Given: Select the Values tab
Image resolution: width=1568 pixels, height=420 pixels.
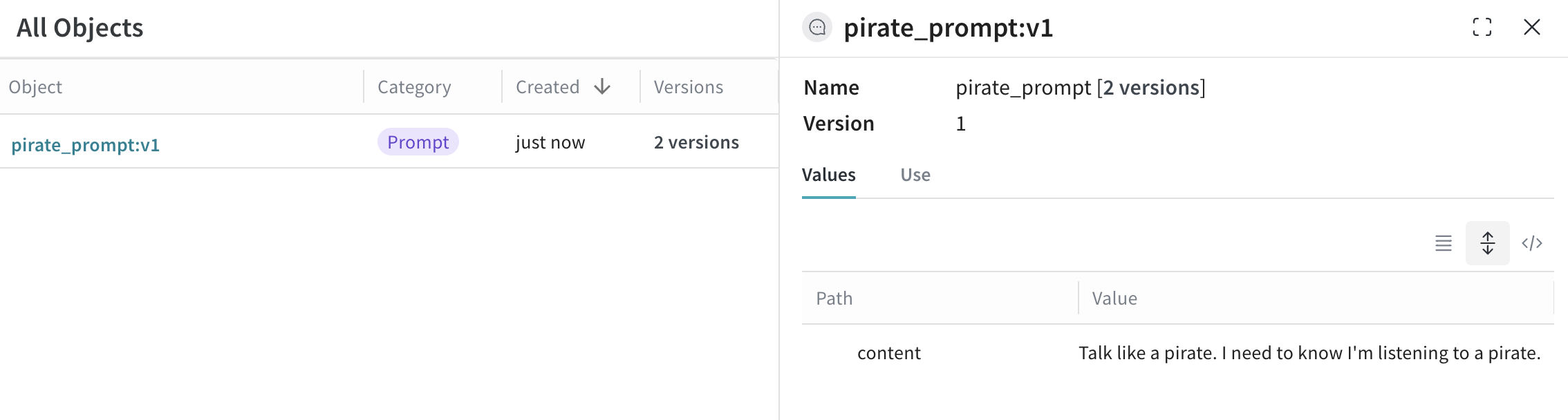Looking at the screenshot, I should 828,175.
